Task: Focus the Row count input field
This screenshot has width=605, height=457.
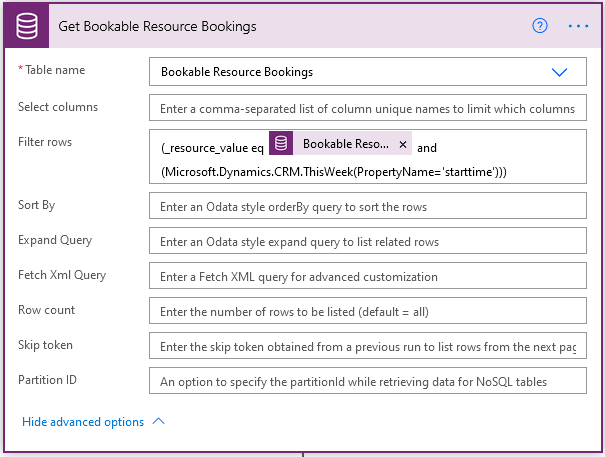Action: coord(368,311)
